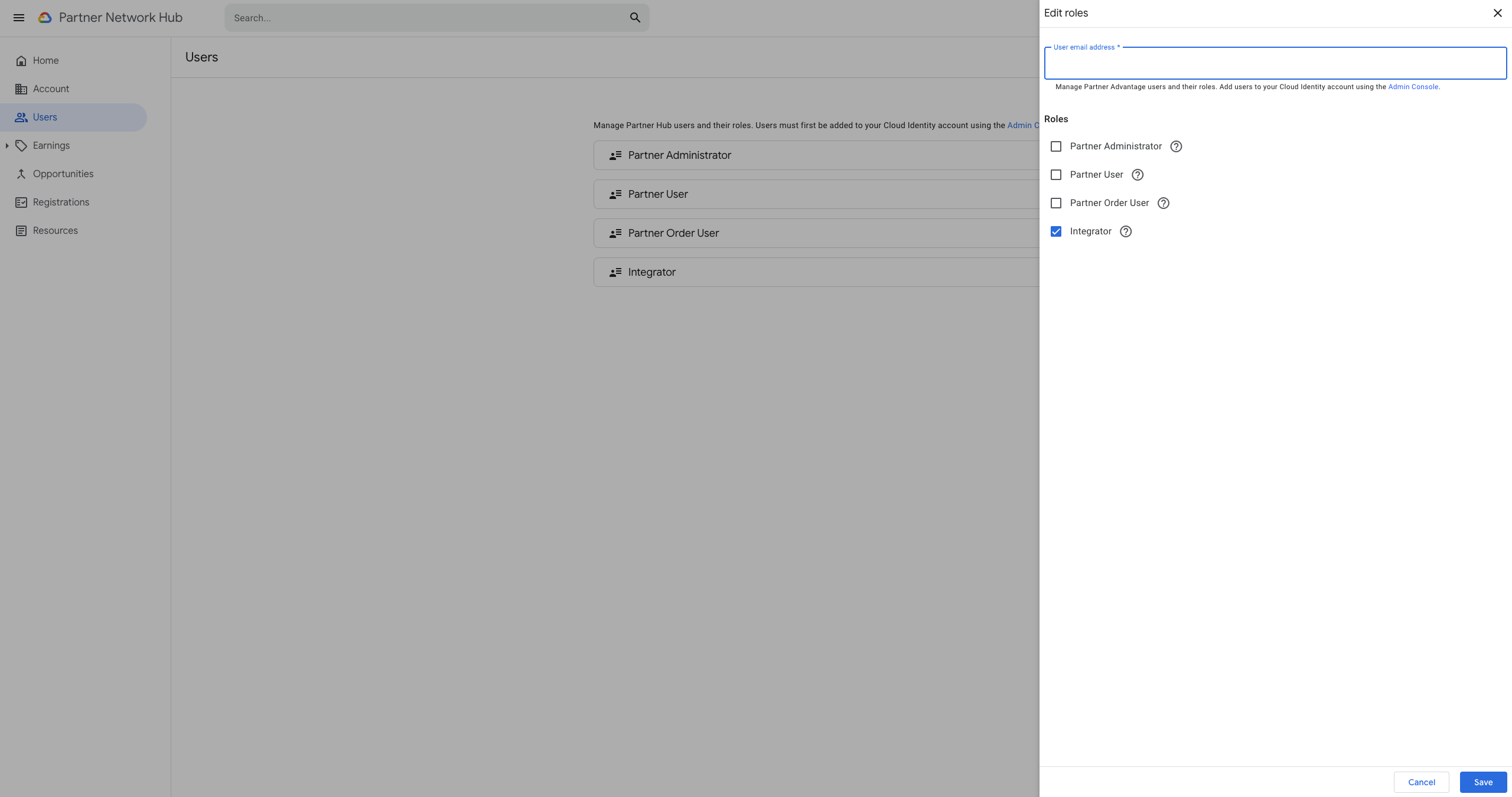Click the Partner Administrator row icon
1512x797 pixels.
(615, 155)
